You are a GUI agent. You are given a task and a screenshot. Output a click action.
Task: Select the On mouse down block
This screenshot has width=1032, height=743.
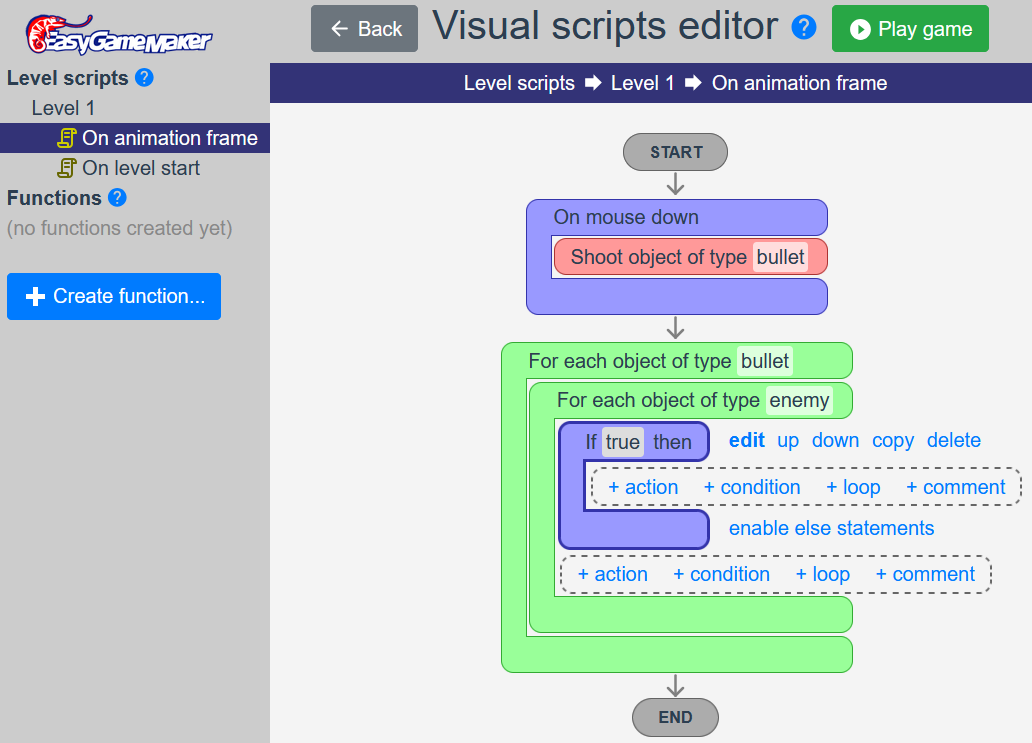coord(677,217)
